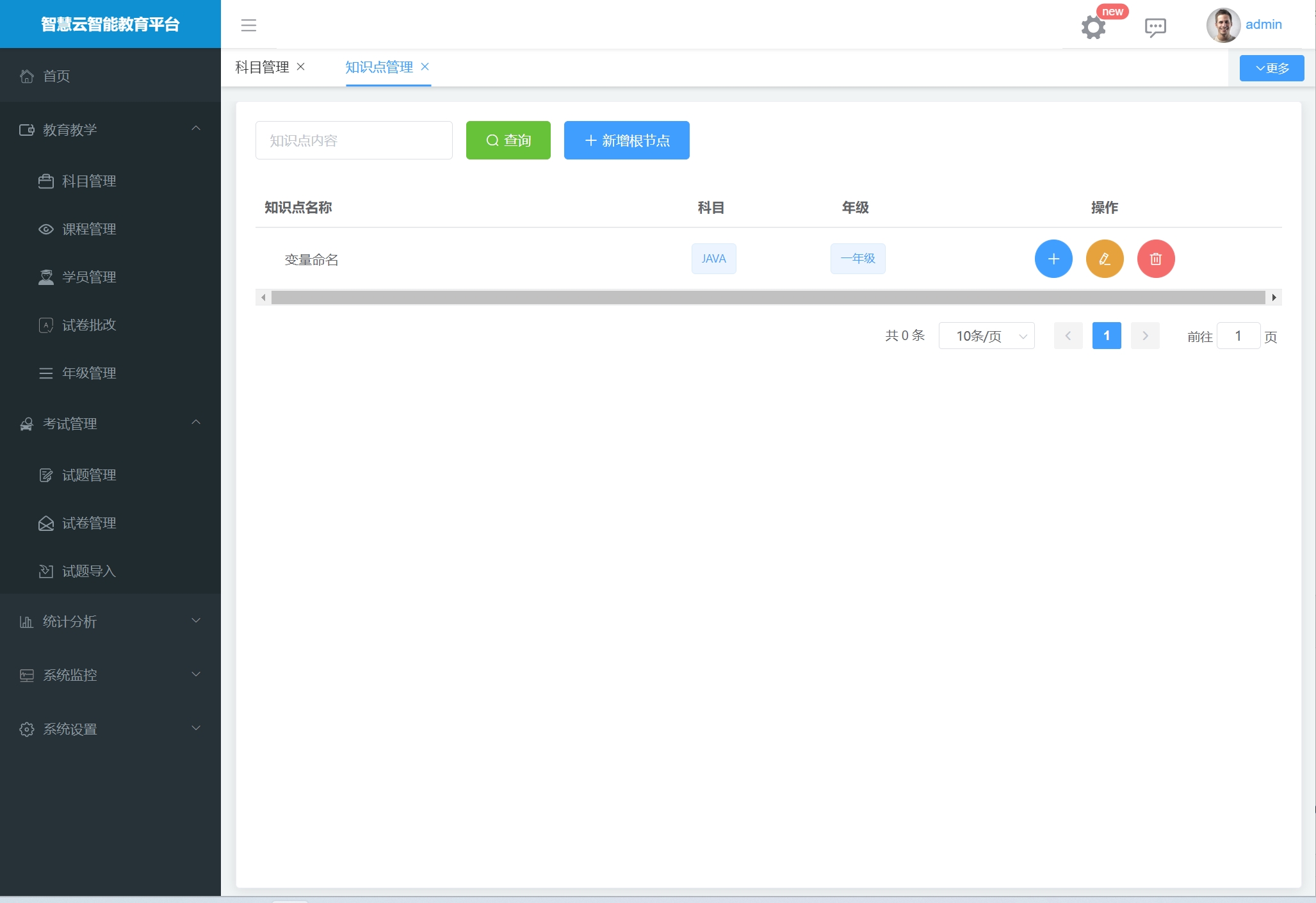The width and height of the screenshot is (1316, 903).
Task: Click the horizontal table scrollbar
Action: click(767, 297)
